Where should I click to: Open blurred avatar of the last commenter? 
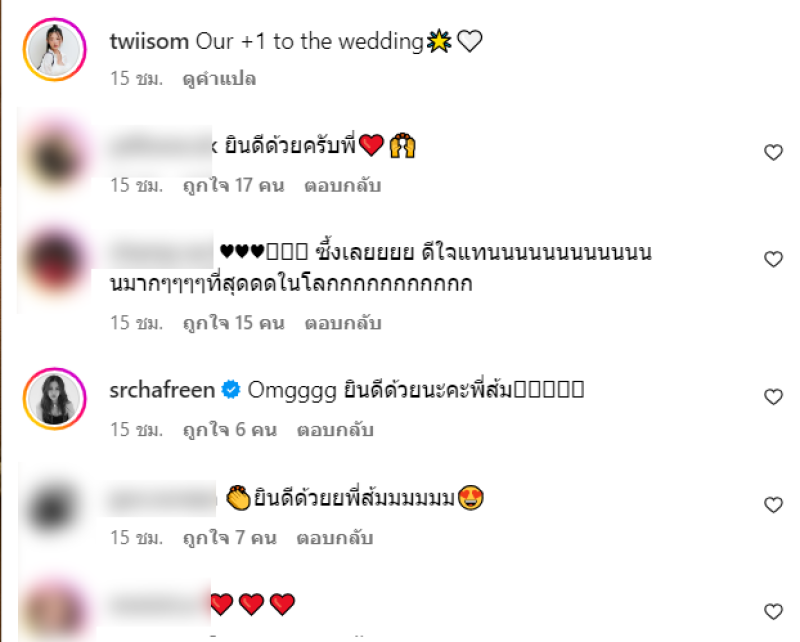click(x=55, y=608)
